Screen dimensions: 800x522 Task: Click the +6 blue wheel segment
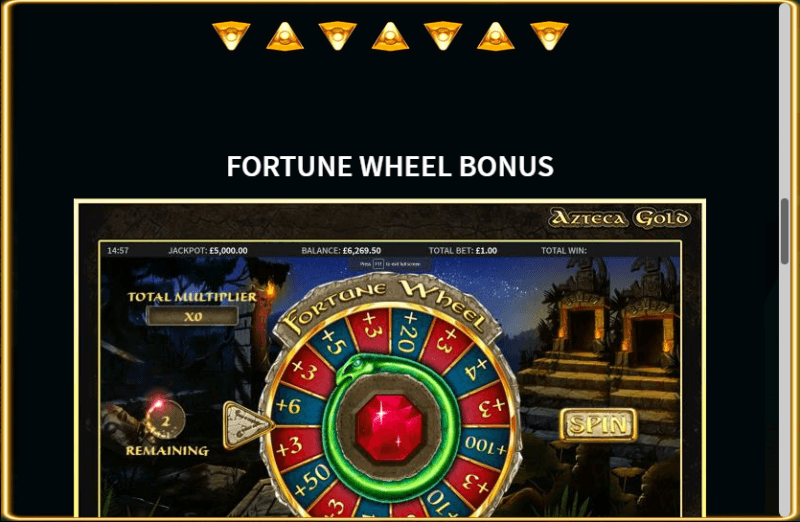(289, 406)
